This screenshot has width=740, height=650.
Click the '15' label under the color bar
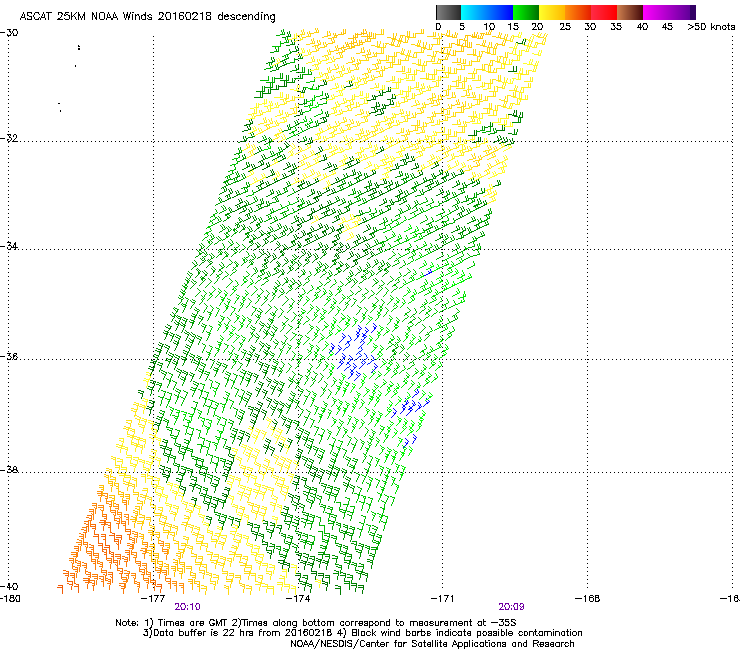pyautogui.click(x=514, y=27)
